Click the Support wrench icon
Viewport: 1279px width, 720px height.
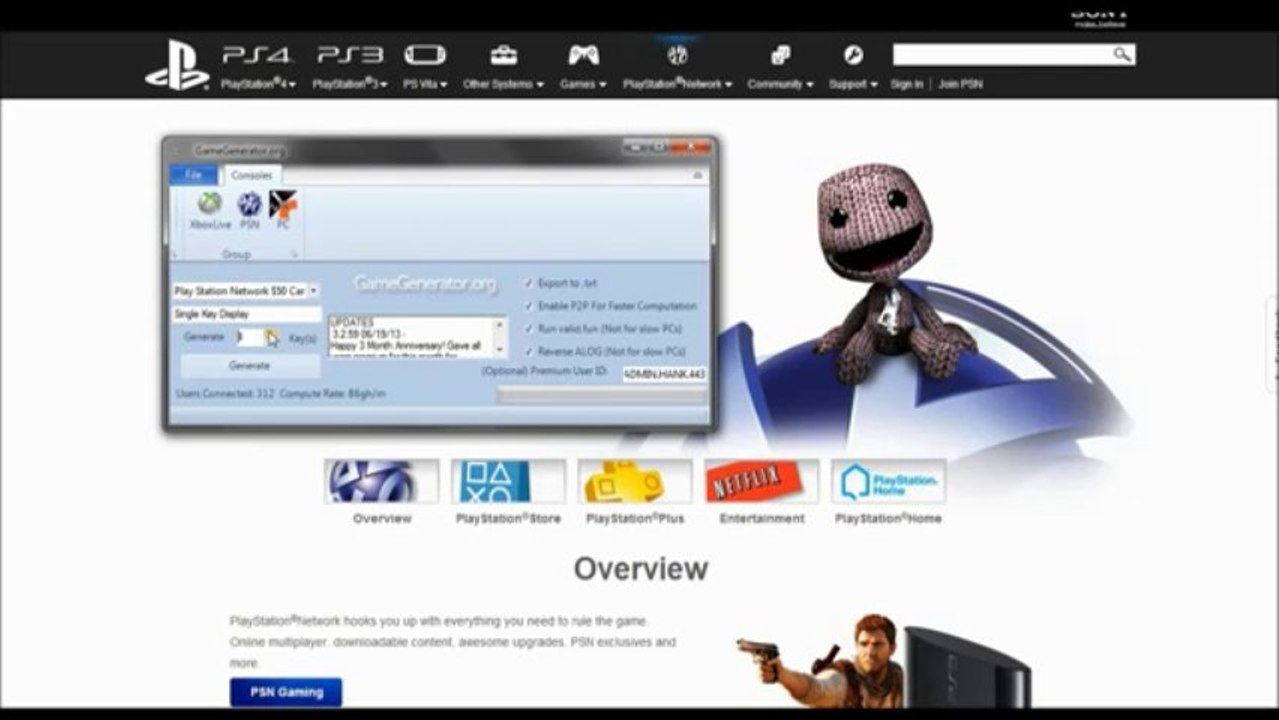click(x=853, y=55)
